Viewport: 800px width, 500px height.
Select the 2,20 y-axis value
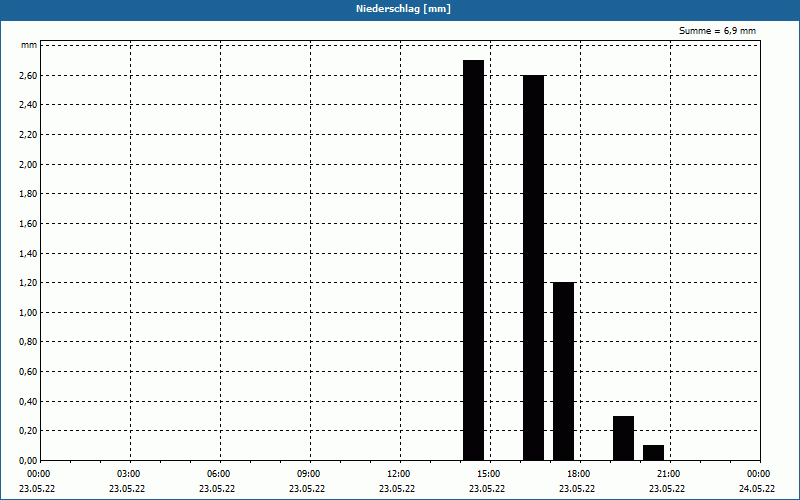tap(28, 135)
